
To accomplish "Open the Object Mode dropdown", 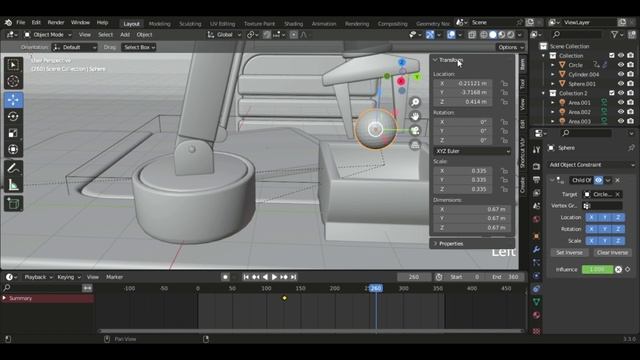I will [x=48, y=35].
